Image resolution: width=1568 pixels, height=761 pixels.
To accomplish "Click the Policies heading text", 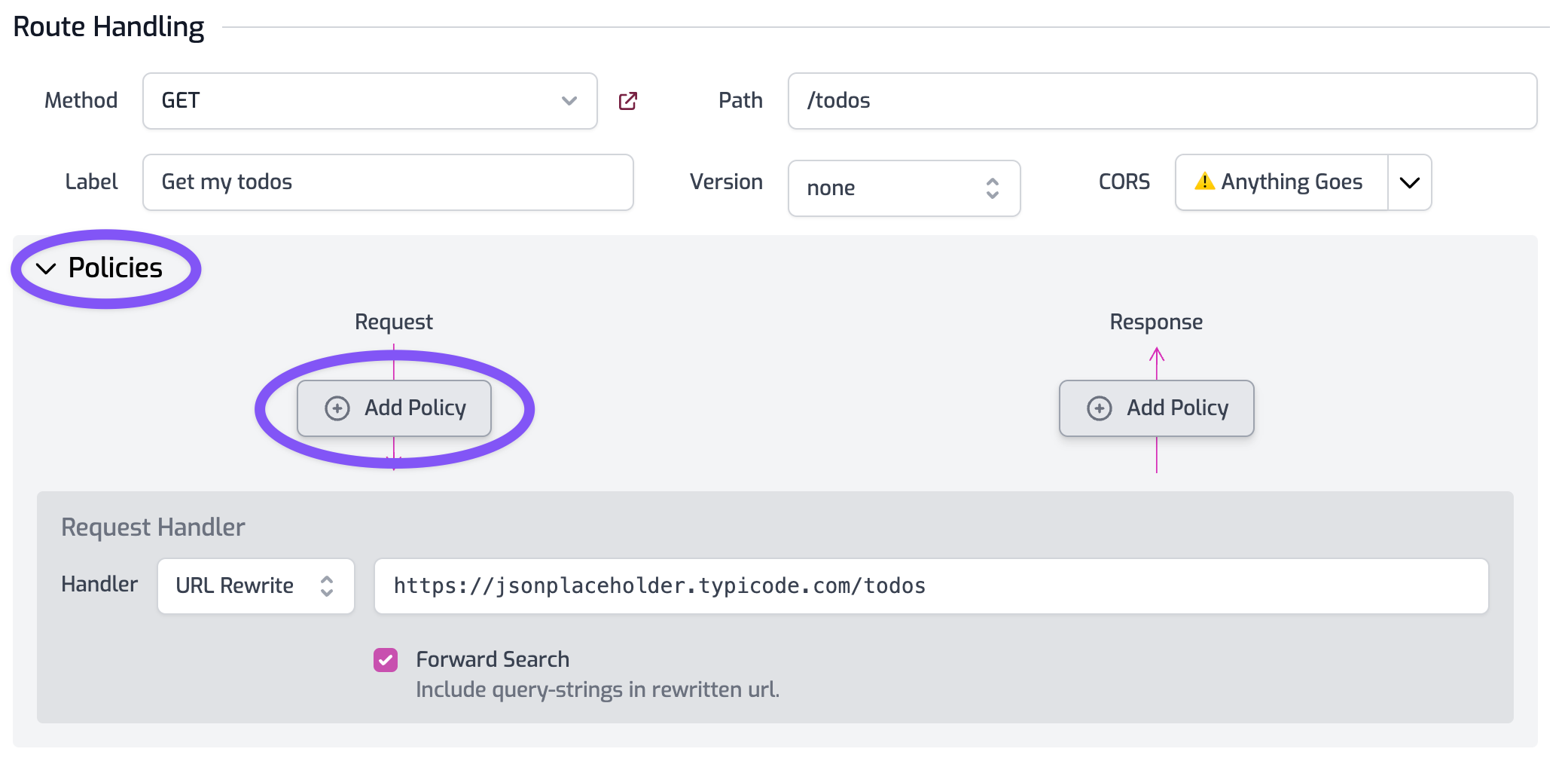I will [115, 268].
